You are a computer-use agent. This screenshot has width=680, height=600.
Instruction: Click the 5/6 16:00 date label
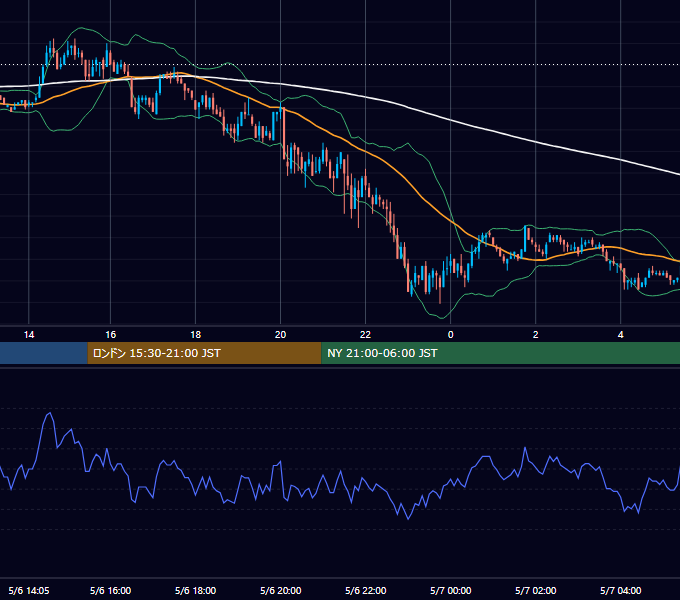(111, 590)
